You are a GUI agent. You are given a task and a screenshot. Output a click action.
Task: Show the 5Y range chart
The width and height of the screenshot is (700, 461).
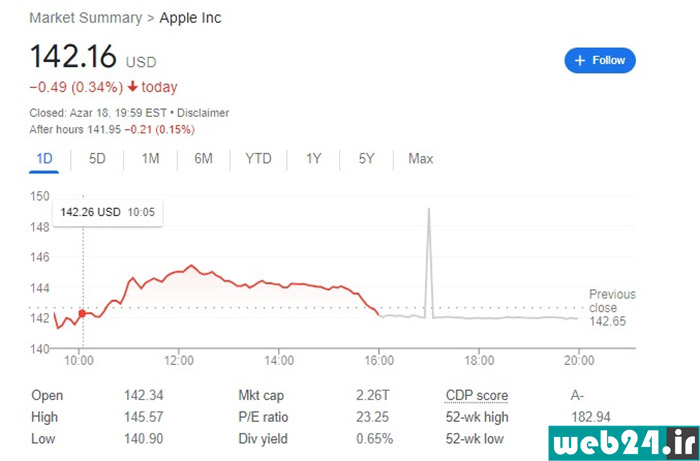click(367, 159)
